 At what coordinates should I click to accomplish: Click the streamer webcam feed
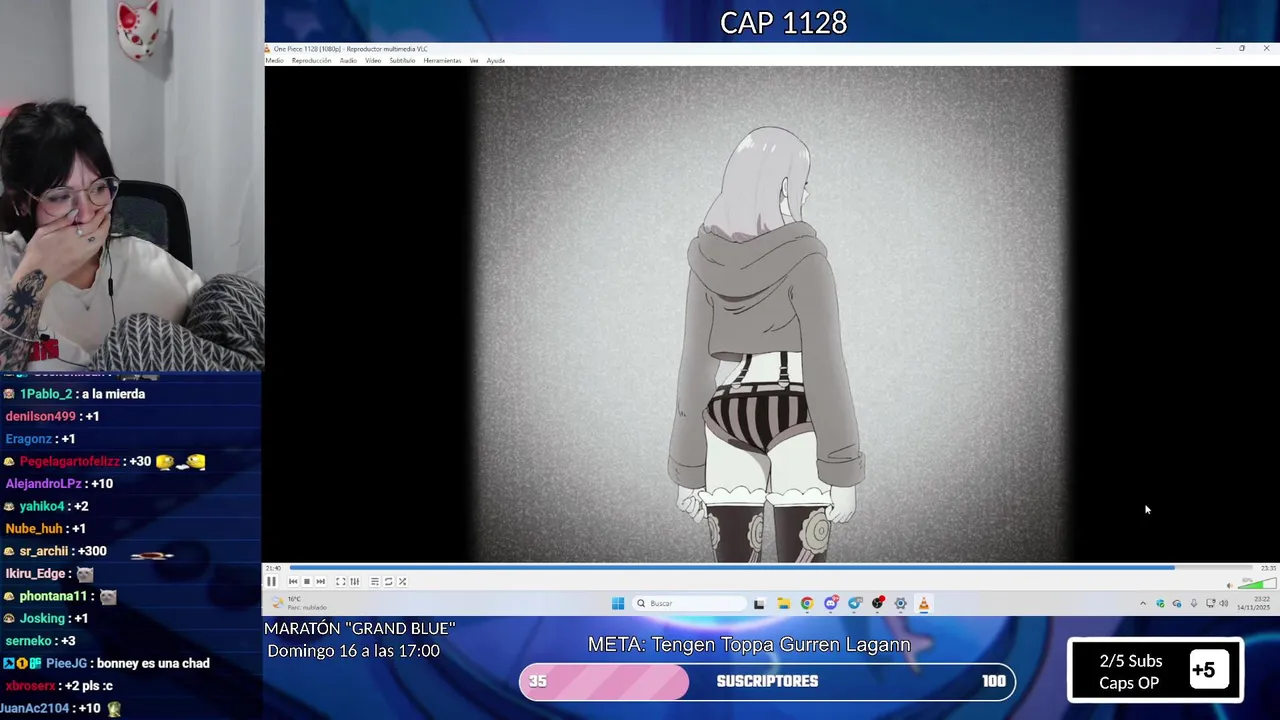pos(132,185)
